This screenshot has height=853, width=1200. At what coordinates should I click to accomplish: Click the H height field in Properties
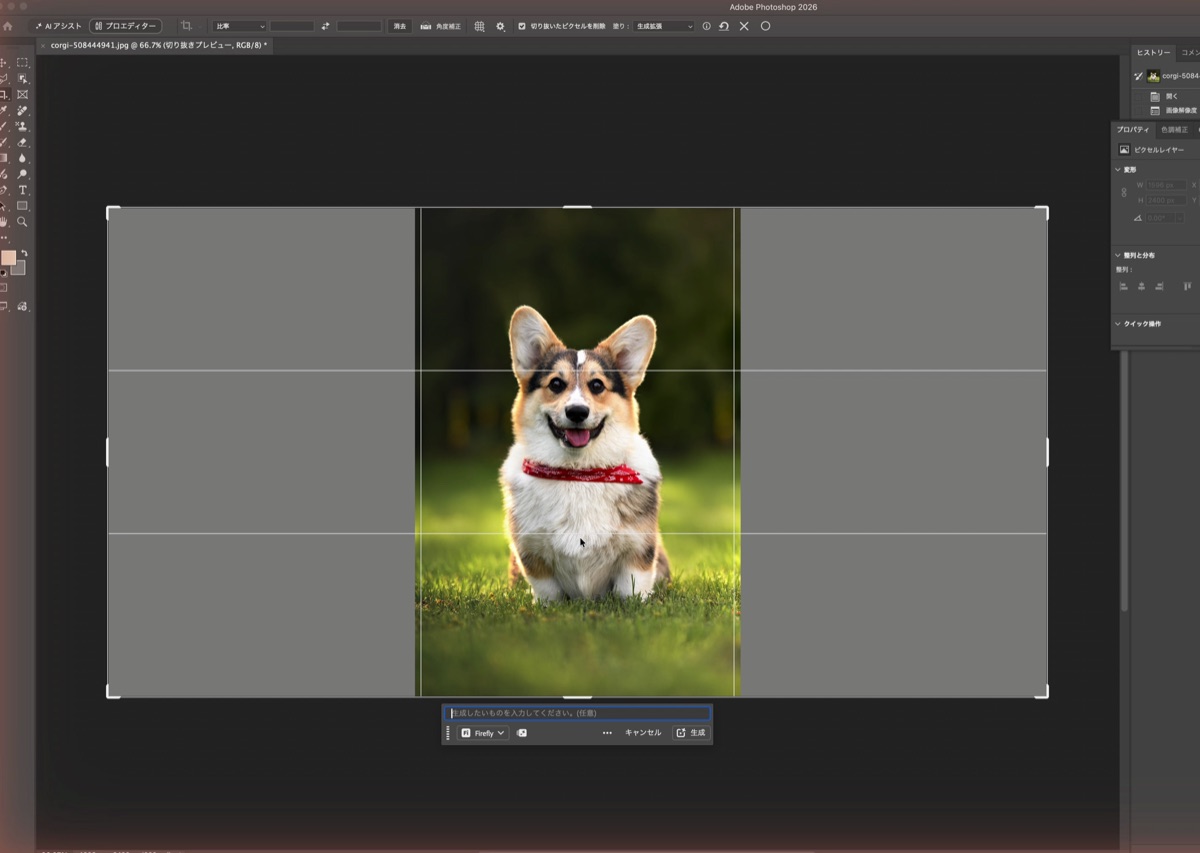point(1166,200)
